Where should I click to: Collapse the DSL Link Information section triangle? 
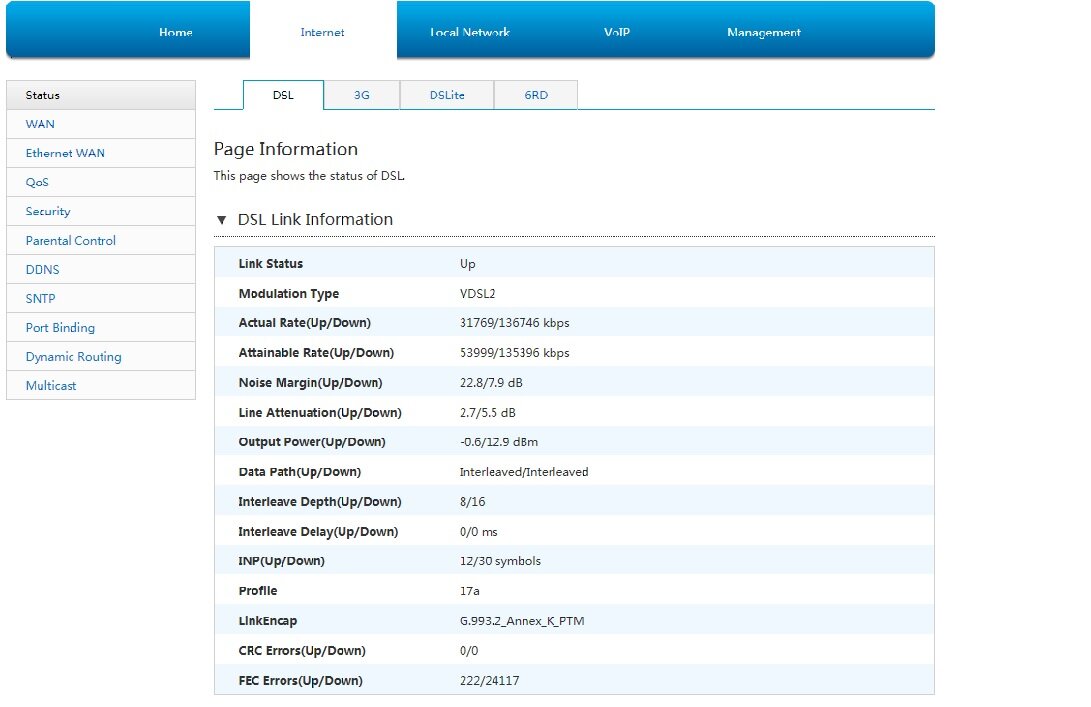[221, 220]
